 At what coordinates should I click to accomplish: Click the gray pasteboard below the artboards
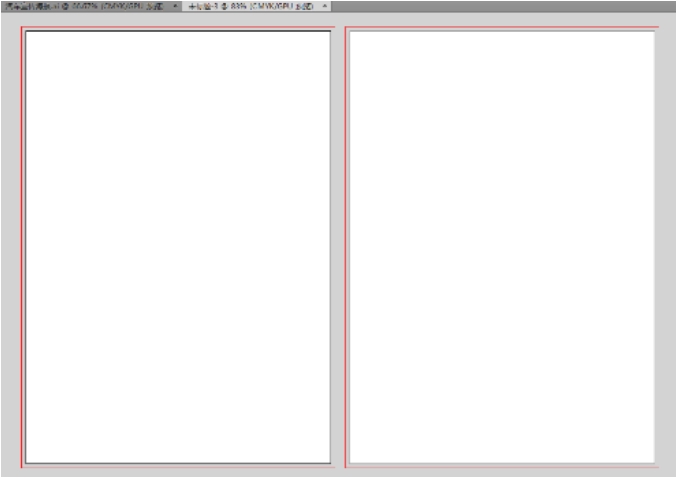click(338, 472)
